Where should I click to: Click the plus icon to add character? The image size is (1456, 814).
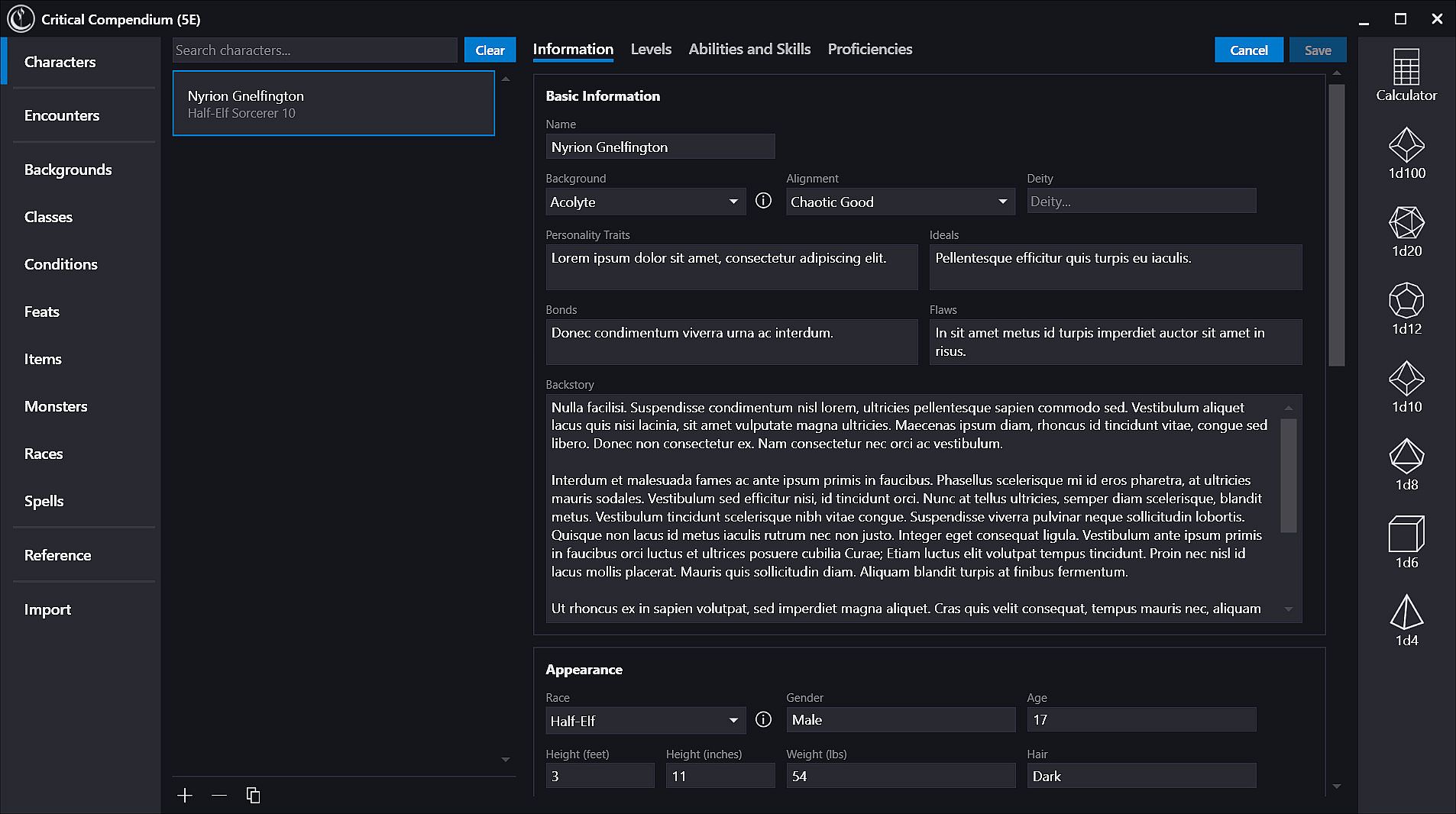click(x=185, y=796)
